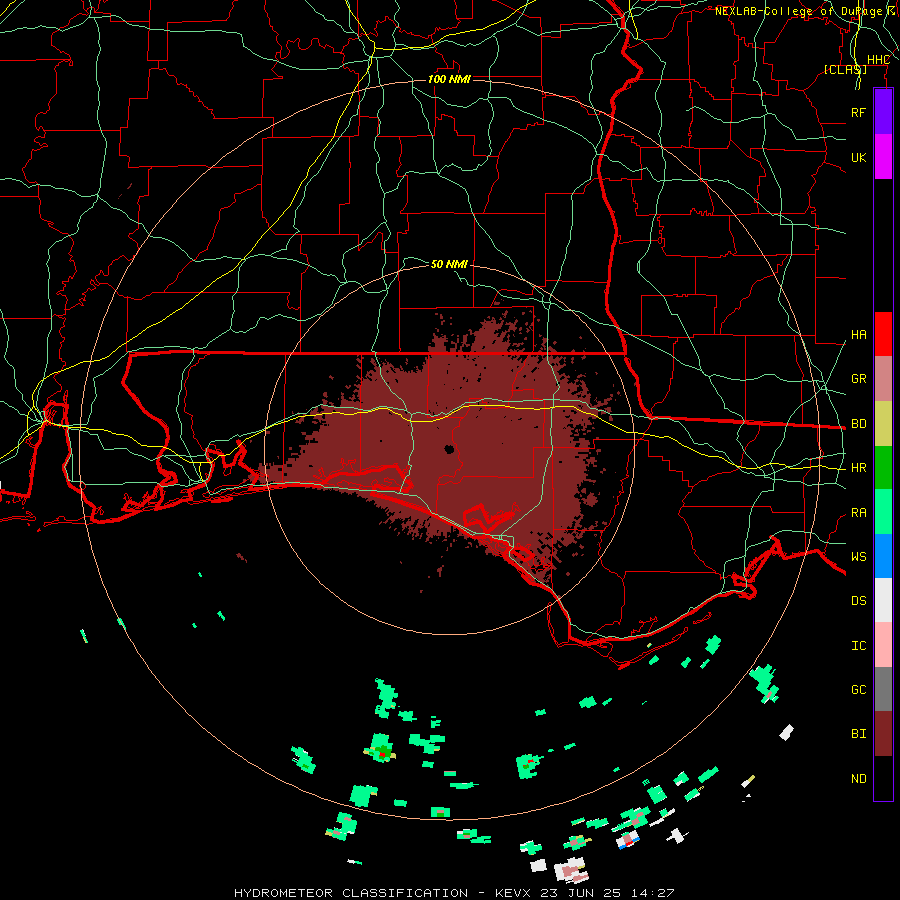This screenshot has width=900, height=900.
Task: Click the HR dark green legend swatch
Action: coord(883,467)
